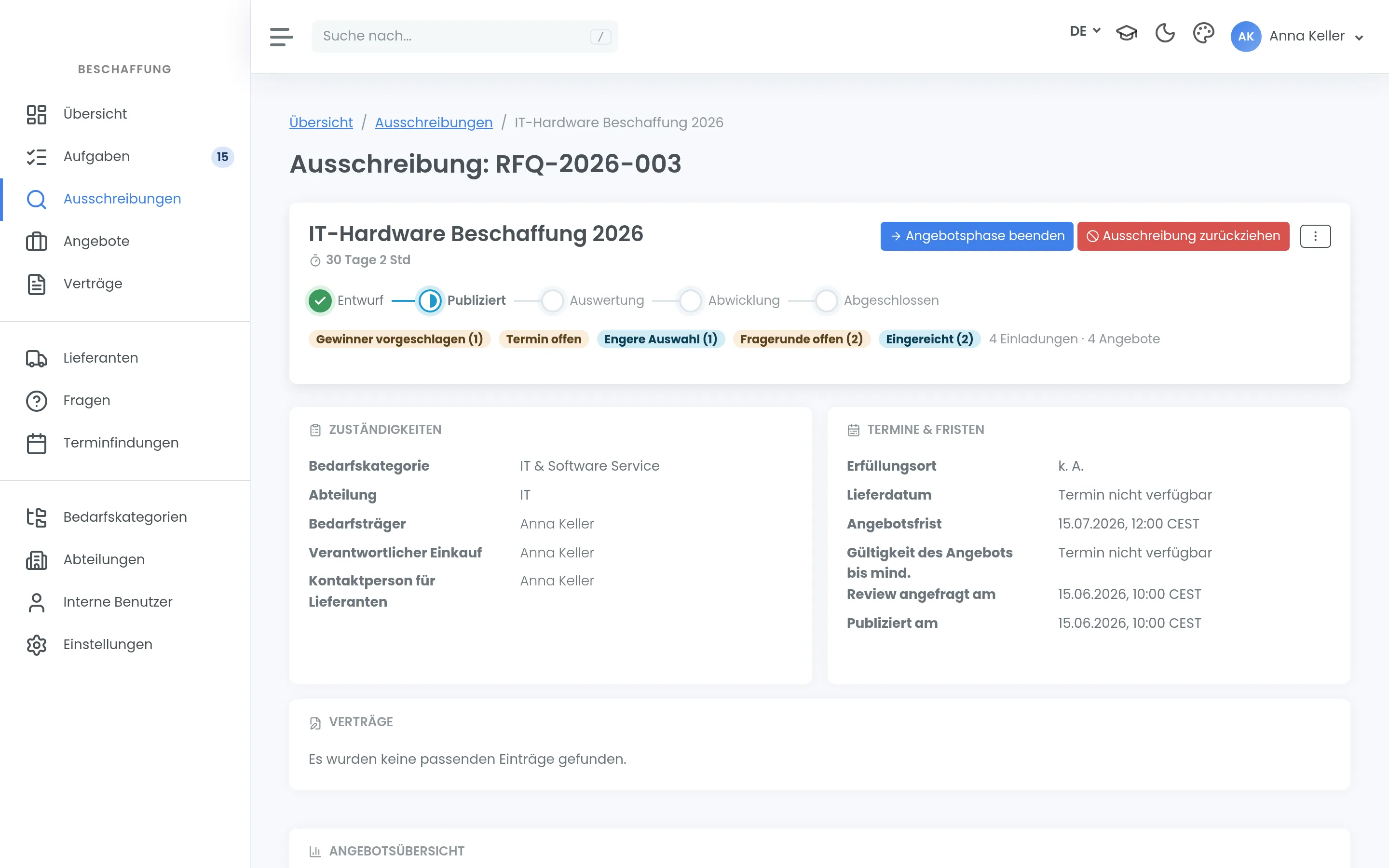Click the Interne Benutzer person icon
Image resolution: width=1389 pixels, height=868 pixels.
(x=37, y=602)
